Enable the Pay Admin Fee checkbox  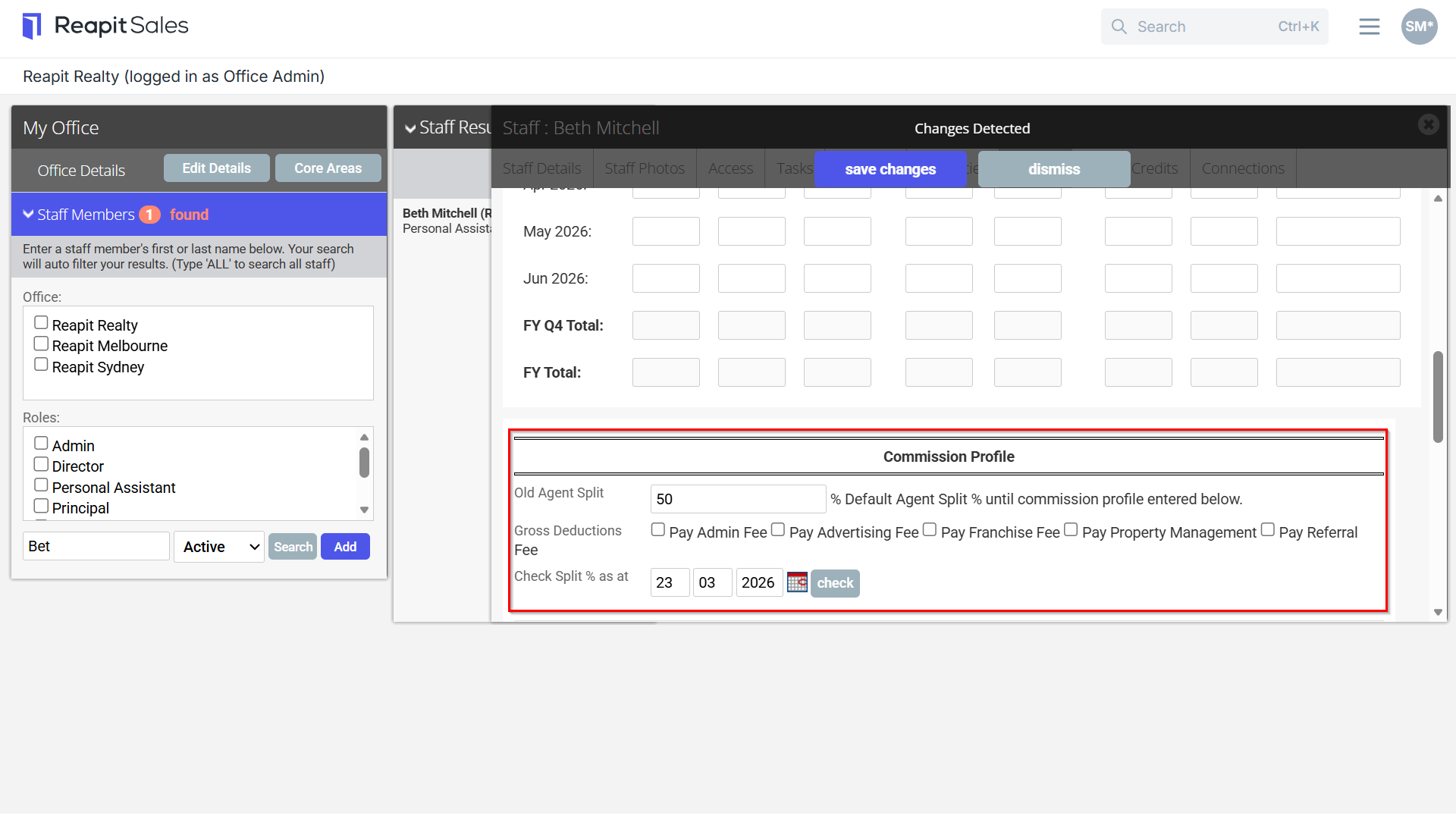click(658, 530)
